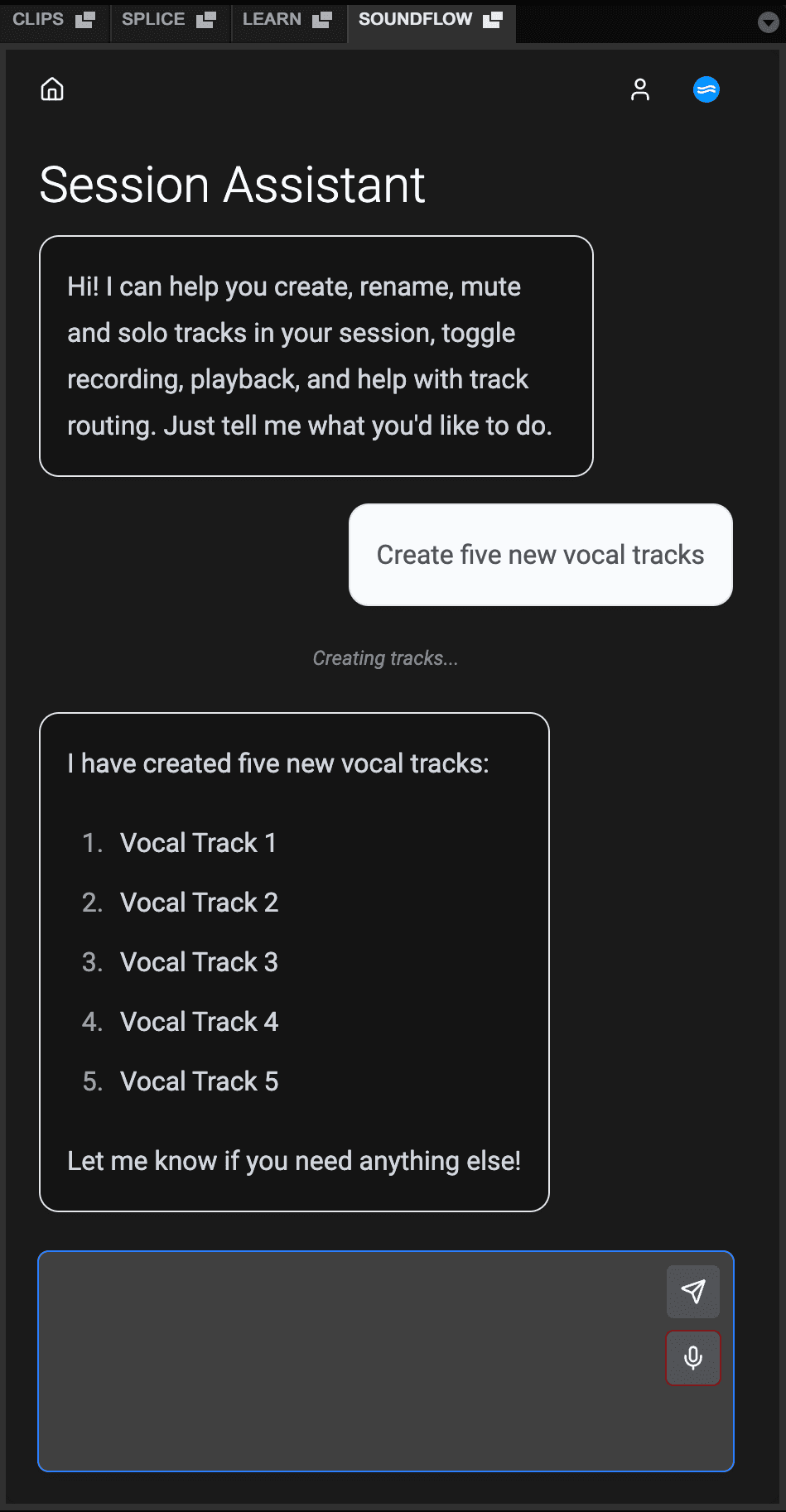The image size is (786, 1512).
Task: Open the user account profile icon
Action: tap(639, 89)
